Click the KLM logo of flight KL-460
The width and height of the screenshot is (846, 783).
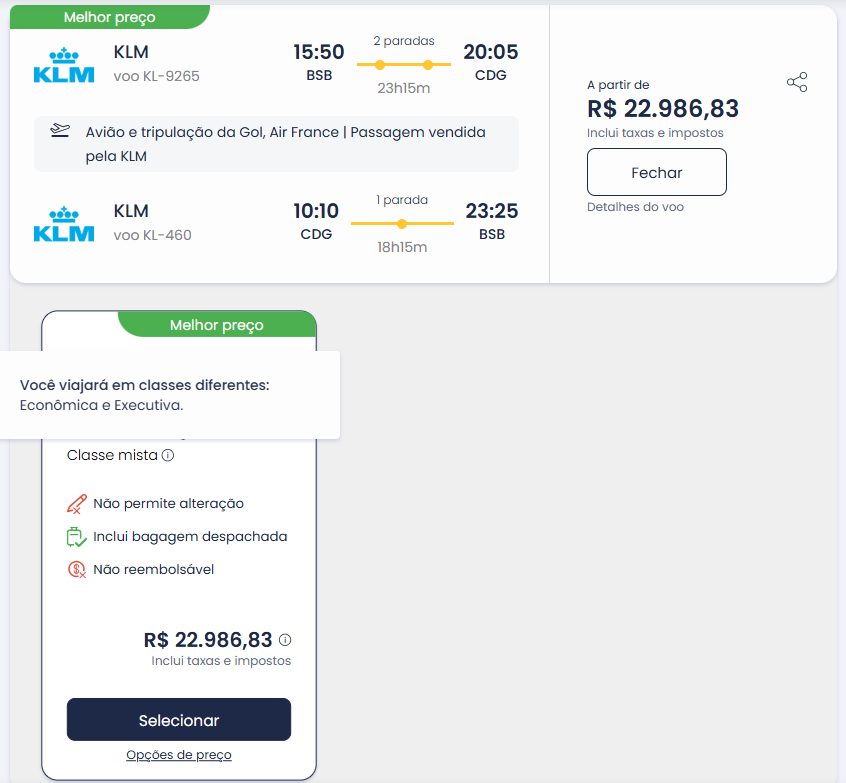pyautogui.click(x=64, y=224)
